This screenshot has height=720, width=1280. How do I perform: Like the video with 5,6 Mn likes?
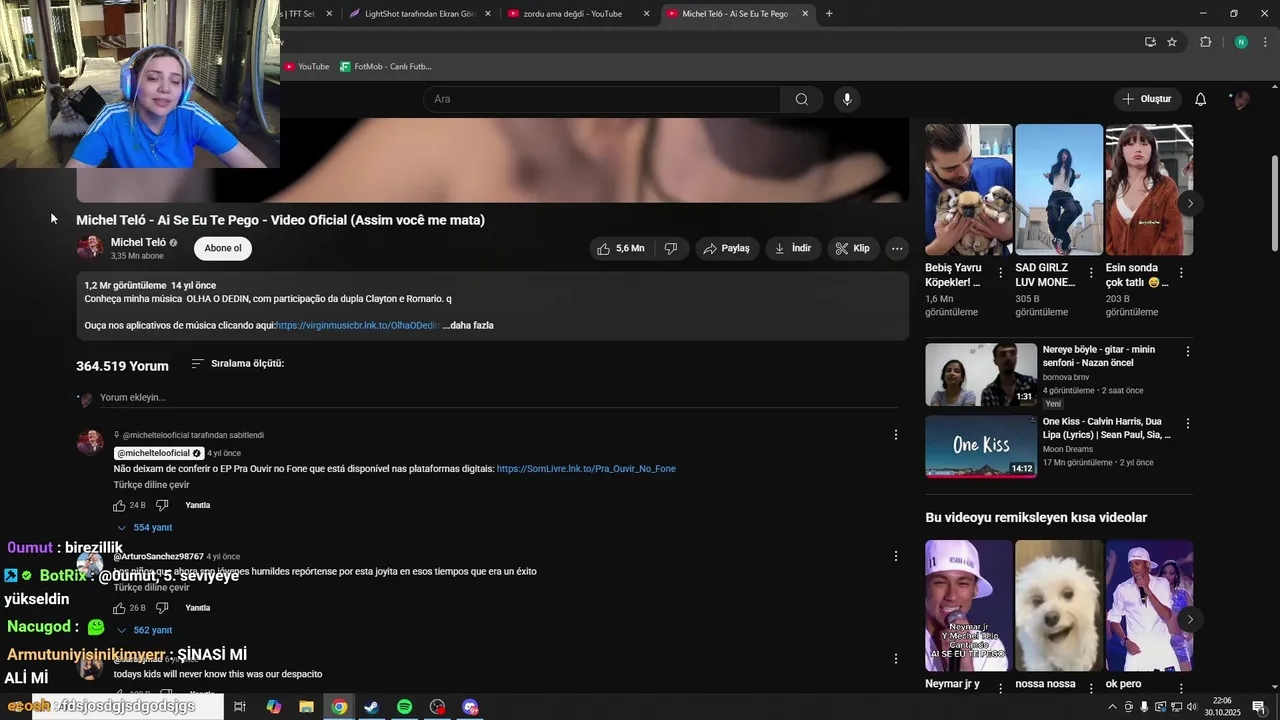(620, 248)
